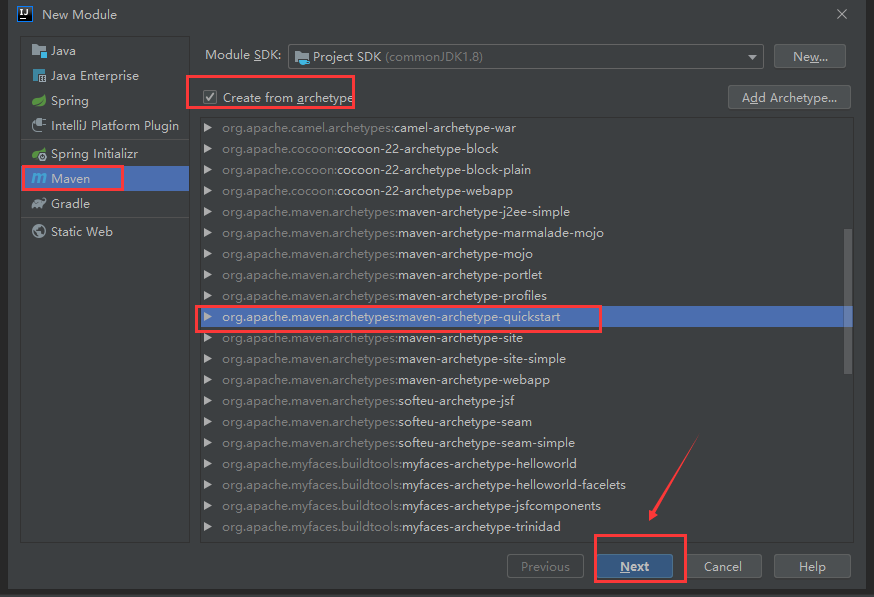Select myfaces-archetype-helloworld row

[x=527, y=464]
